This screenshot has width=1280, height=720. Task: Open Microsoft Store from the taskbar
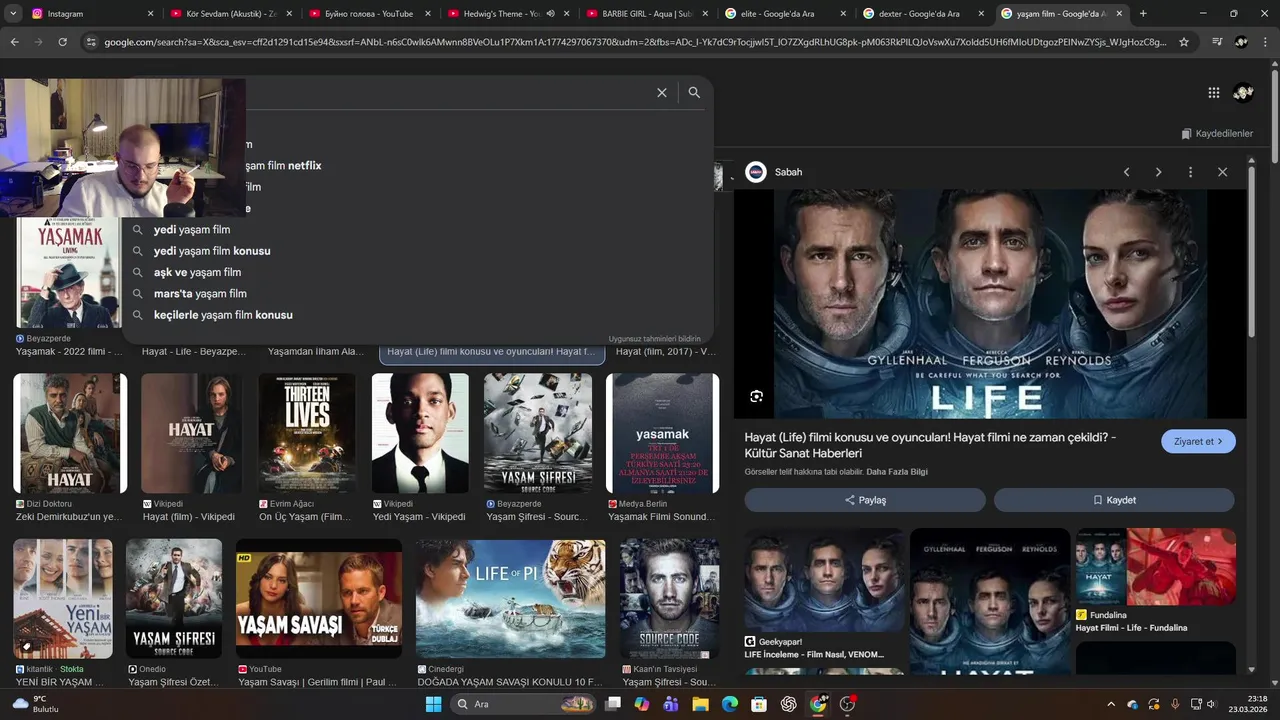point(759,704)
